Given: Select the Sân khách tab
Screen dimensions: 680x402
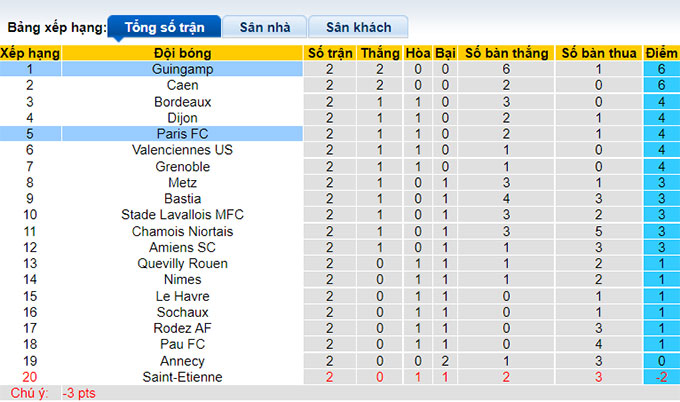Looking at the screenshot, I should [358, 27].
